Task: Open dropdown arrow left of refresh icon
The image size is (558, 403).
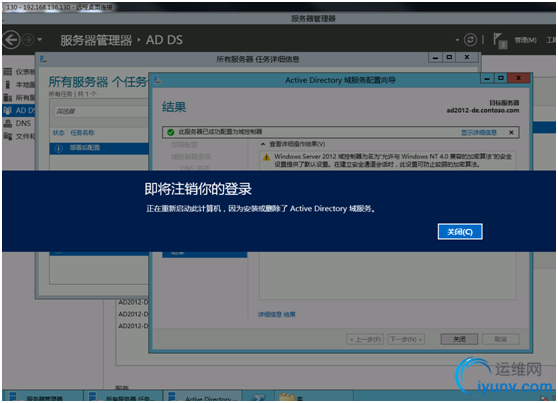Action: tap(457, 40)
